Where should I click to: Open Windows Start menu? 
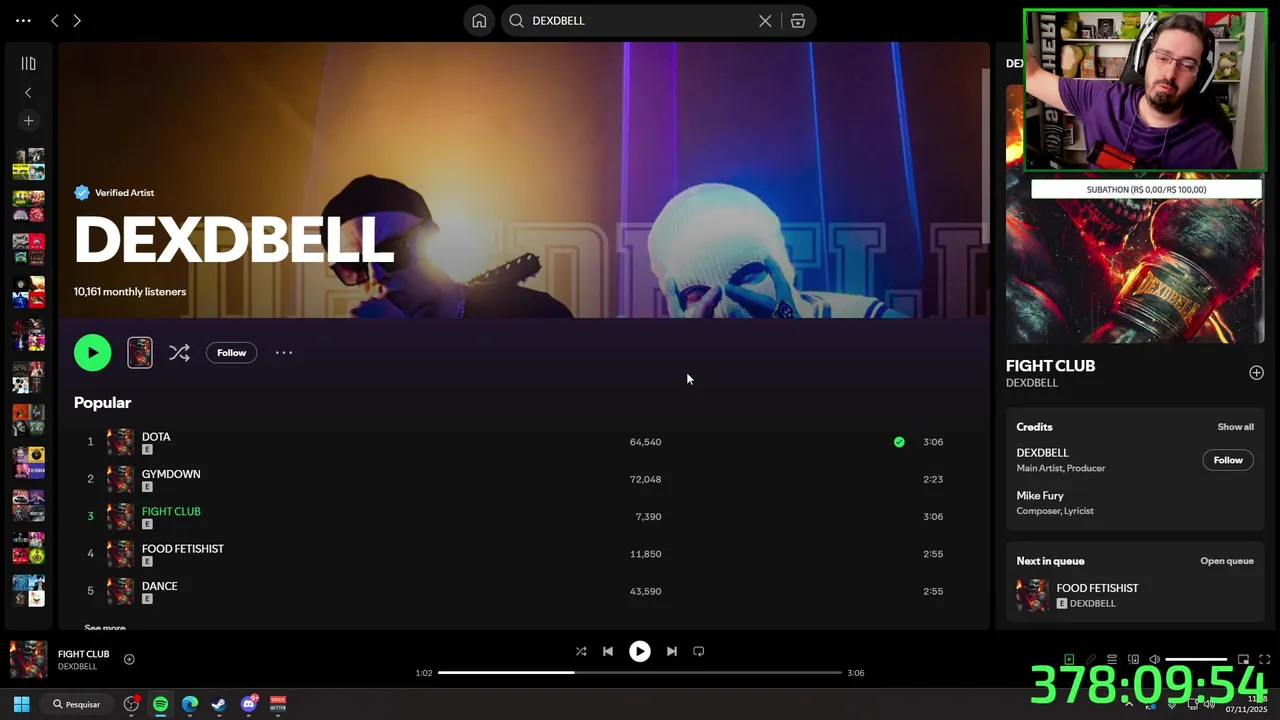[x=21, y=704]
